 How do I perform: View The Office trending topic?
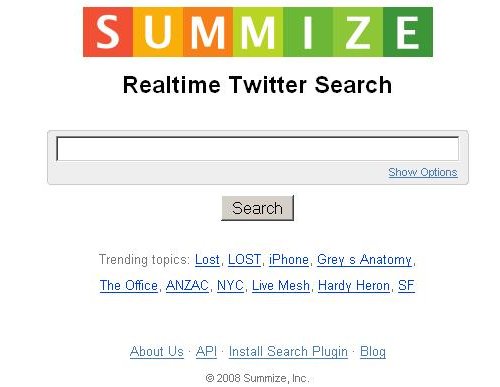point(129,286)
